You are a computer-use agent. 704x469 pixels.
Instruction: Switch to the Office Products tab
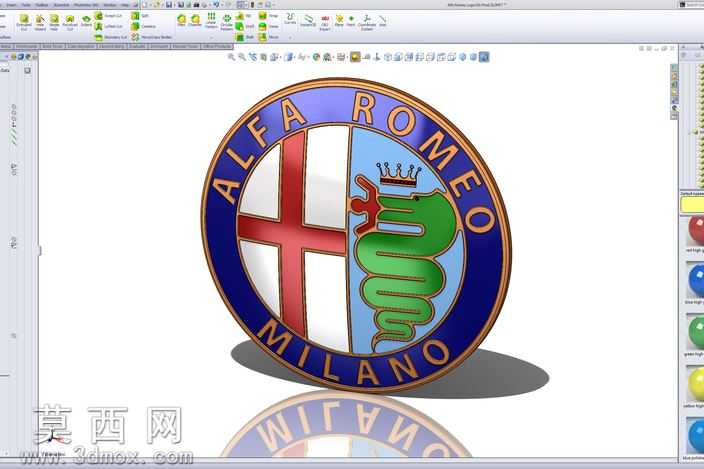click(217, 46)
